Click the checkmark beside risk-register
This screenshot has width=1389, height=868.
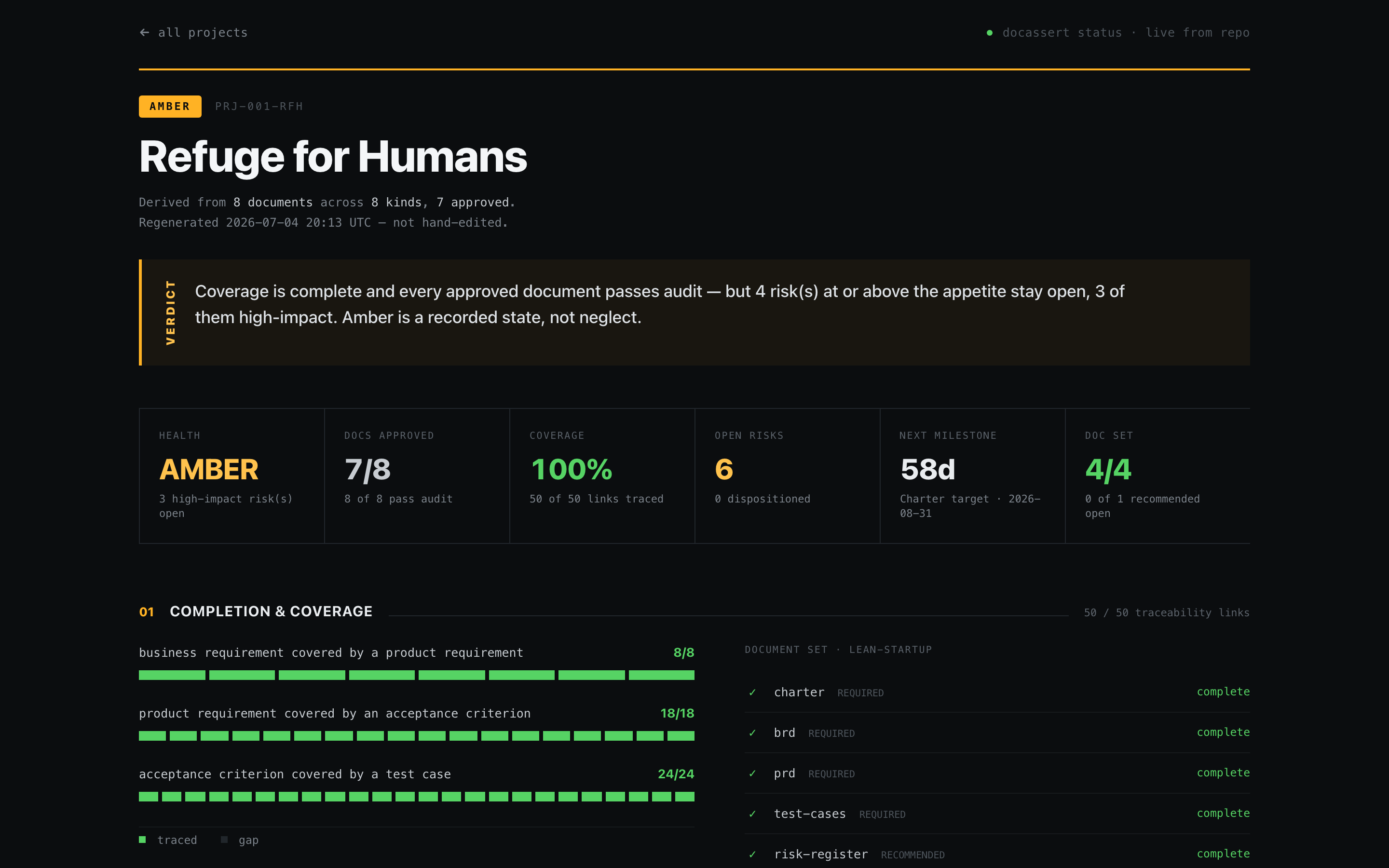[752, 854]
